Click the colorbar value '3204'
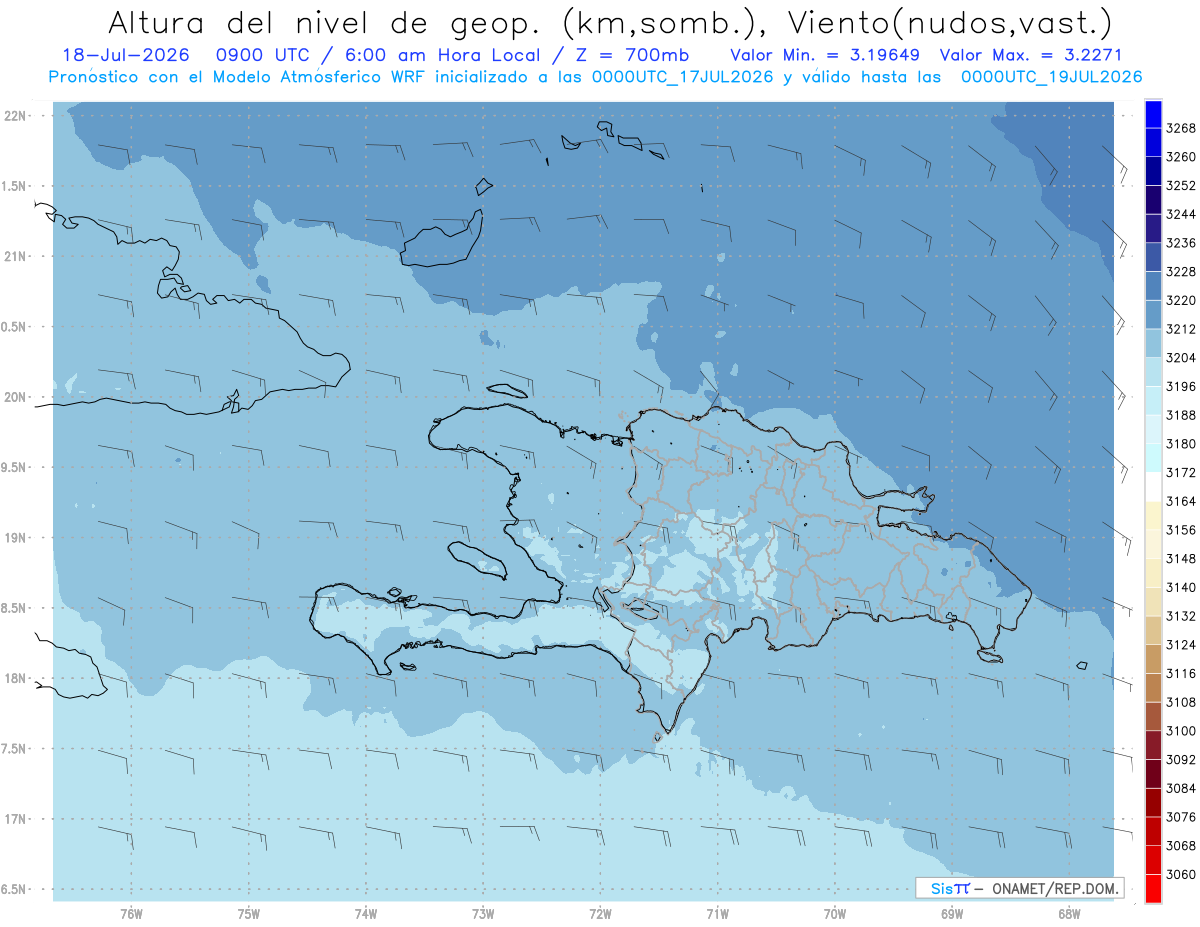Image resolution: width=1200 pixels, height=927 pixels. pos(1181,358)
